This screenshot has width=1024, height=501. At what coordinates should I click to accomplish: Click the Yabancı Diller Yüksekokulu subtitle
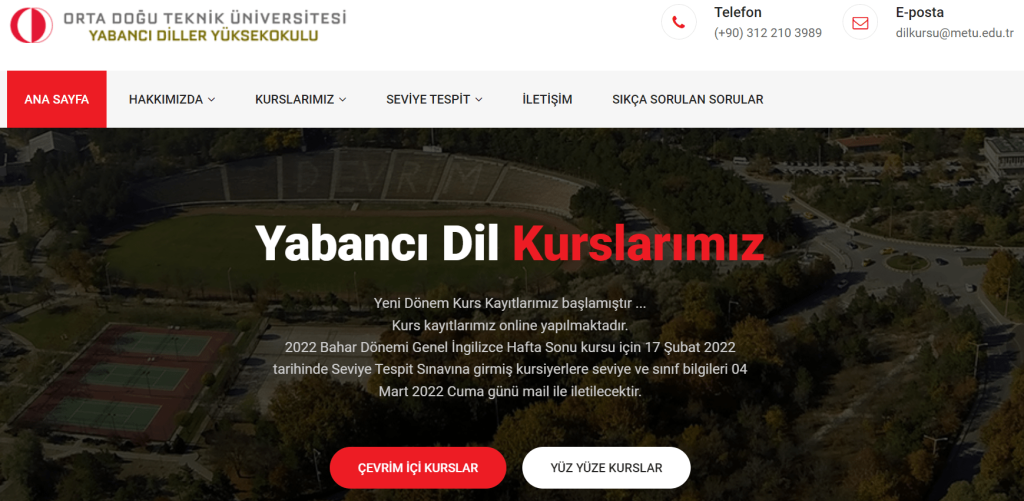click(x=204, y=36)
